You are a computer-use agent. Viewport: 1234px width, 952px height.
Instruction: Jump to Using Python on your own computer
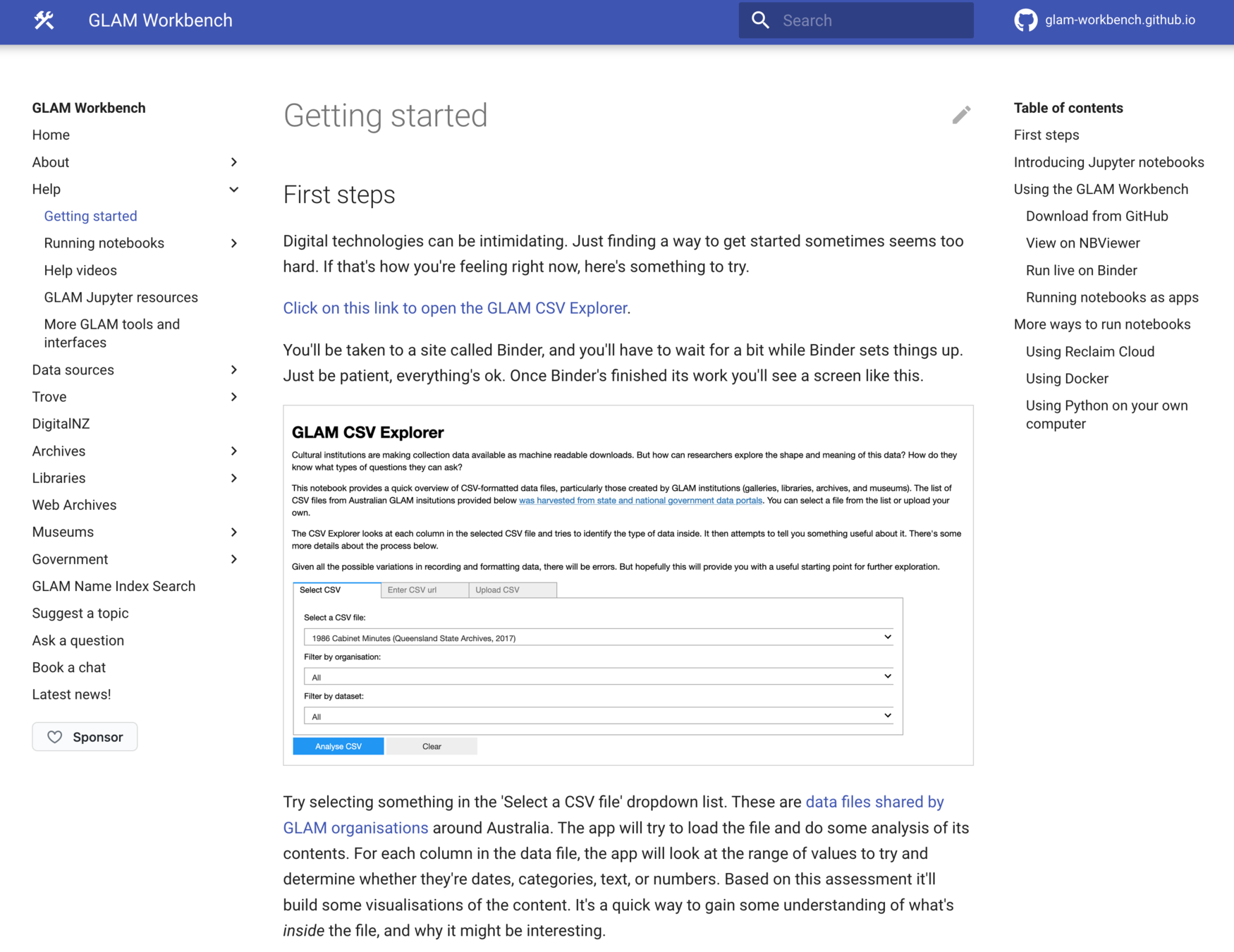tap(1106, 415)
